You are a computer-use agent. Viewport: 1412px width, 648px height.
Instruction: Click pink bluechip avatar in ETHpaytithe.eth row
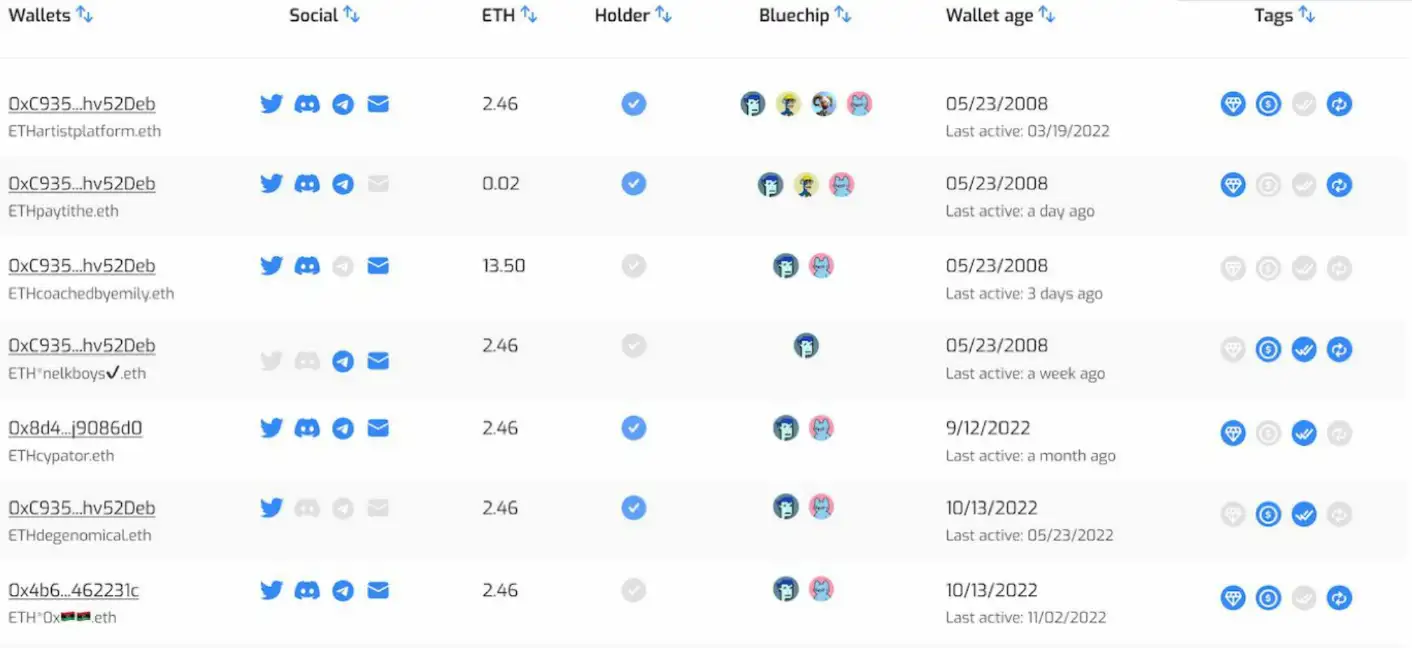click(841, 185)
